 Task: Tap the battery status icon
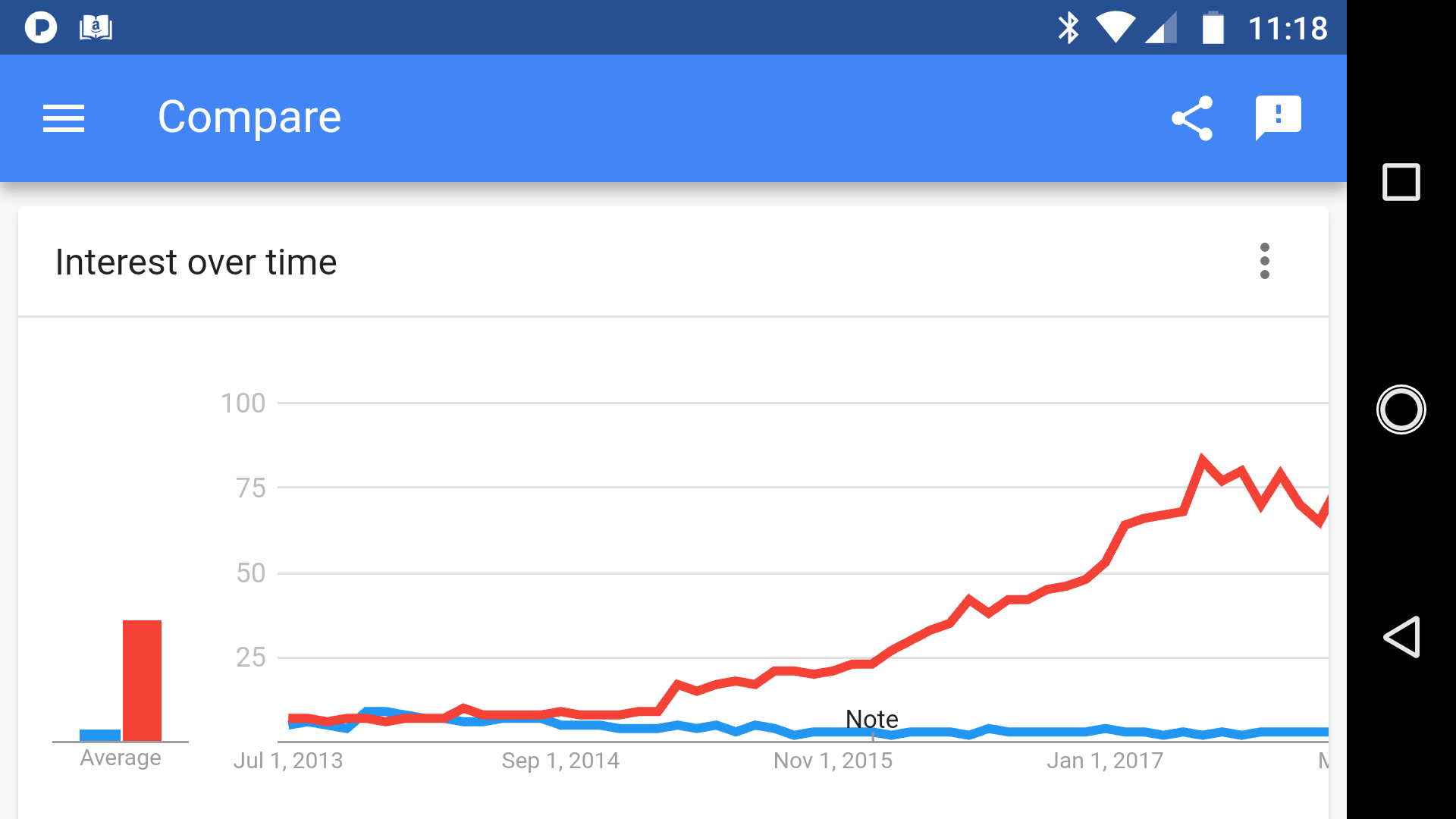[x=1213, y=28]
